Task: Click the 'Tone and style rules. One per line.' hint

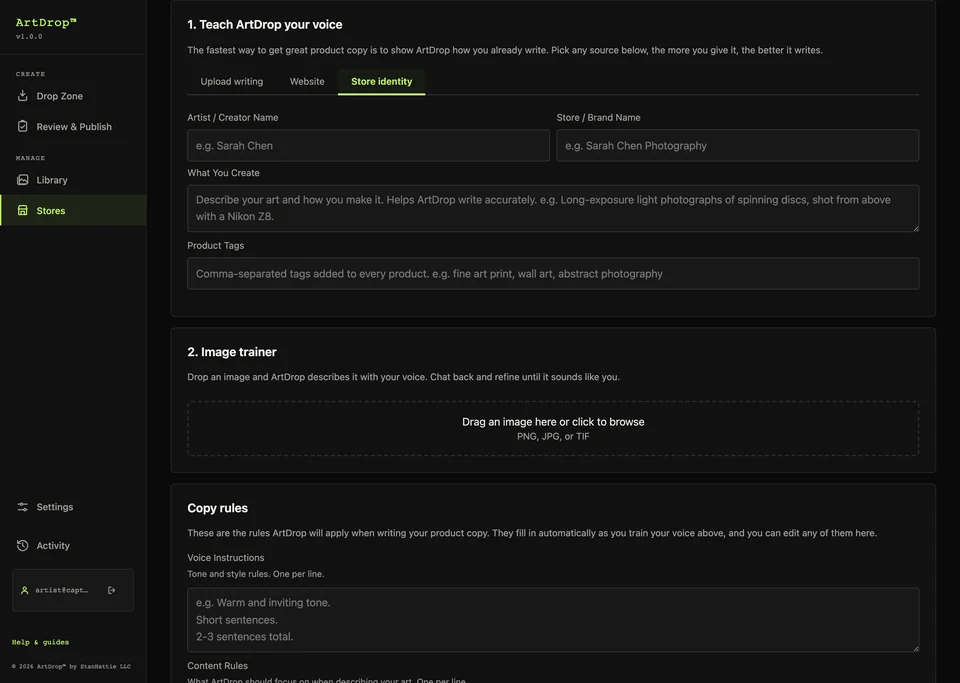Action: click(x=255, y=574)
